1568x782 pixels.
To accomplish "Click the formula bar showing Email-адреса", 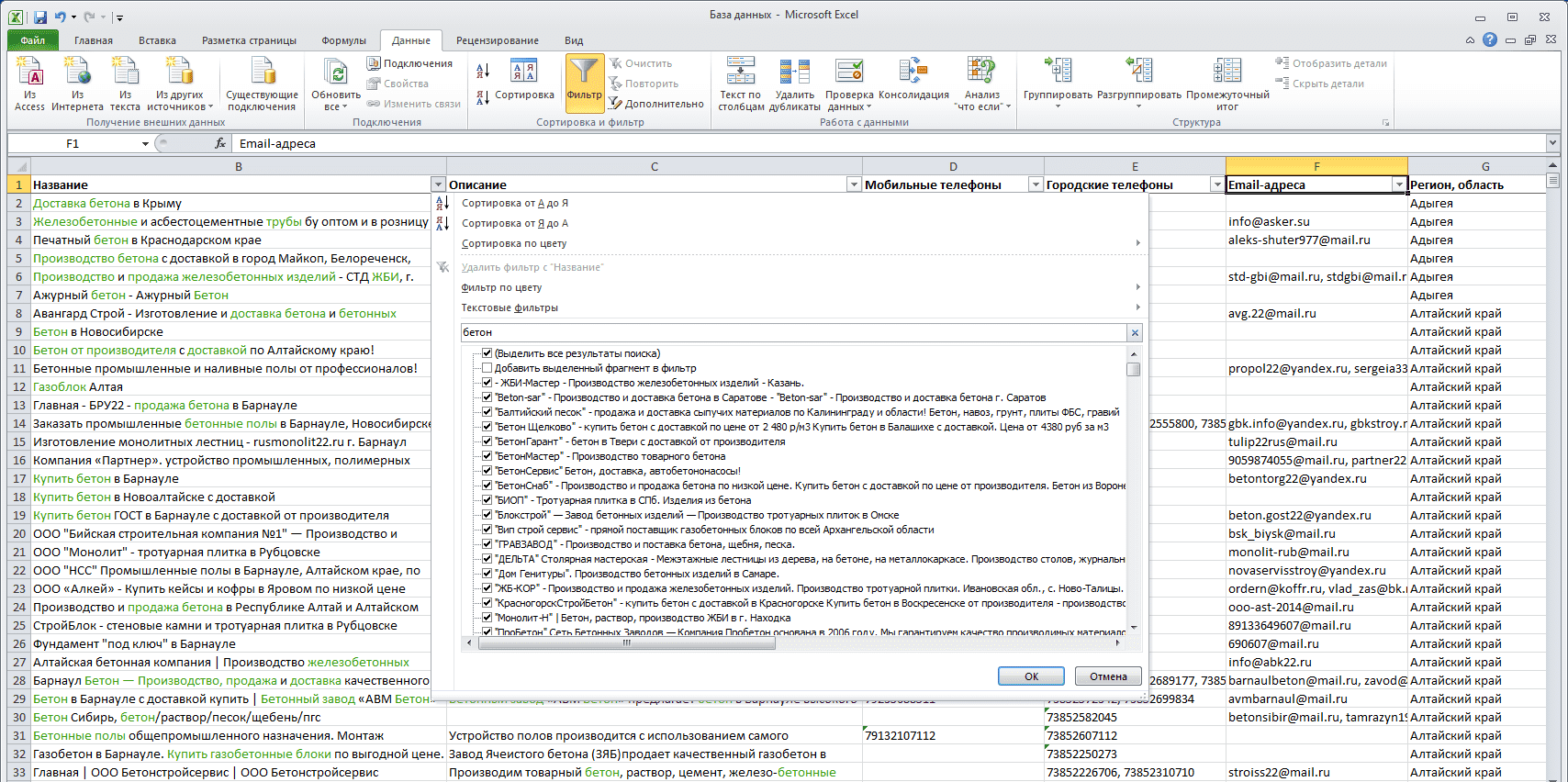I will pyautogui.click(x=889, y=143).
